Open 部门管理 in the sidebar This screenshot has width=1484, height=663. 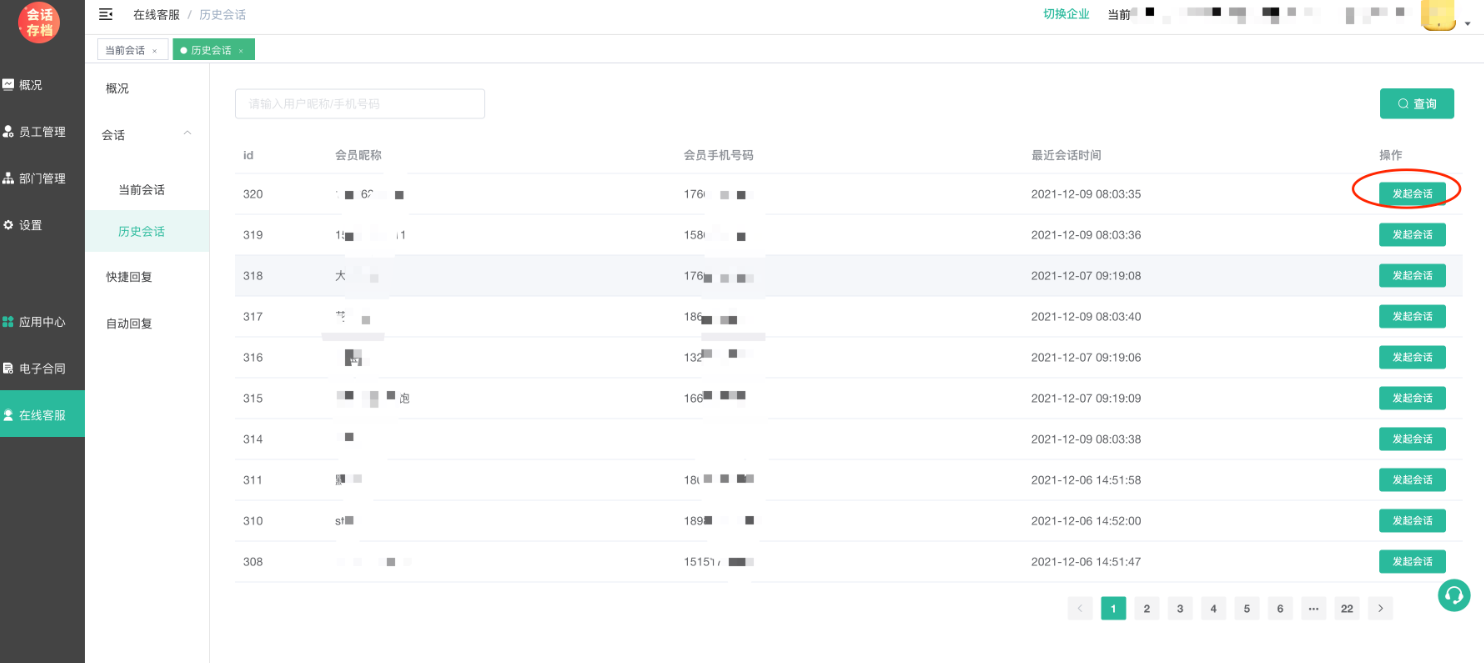(41, 178)
